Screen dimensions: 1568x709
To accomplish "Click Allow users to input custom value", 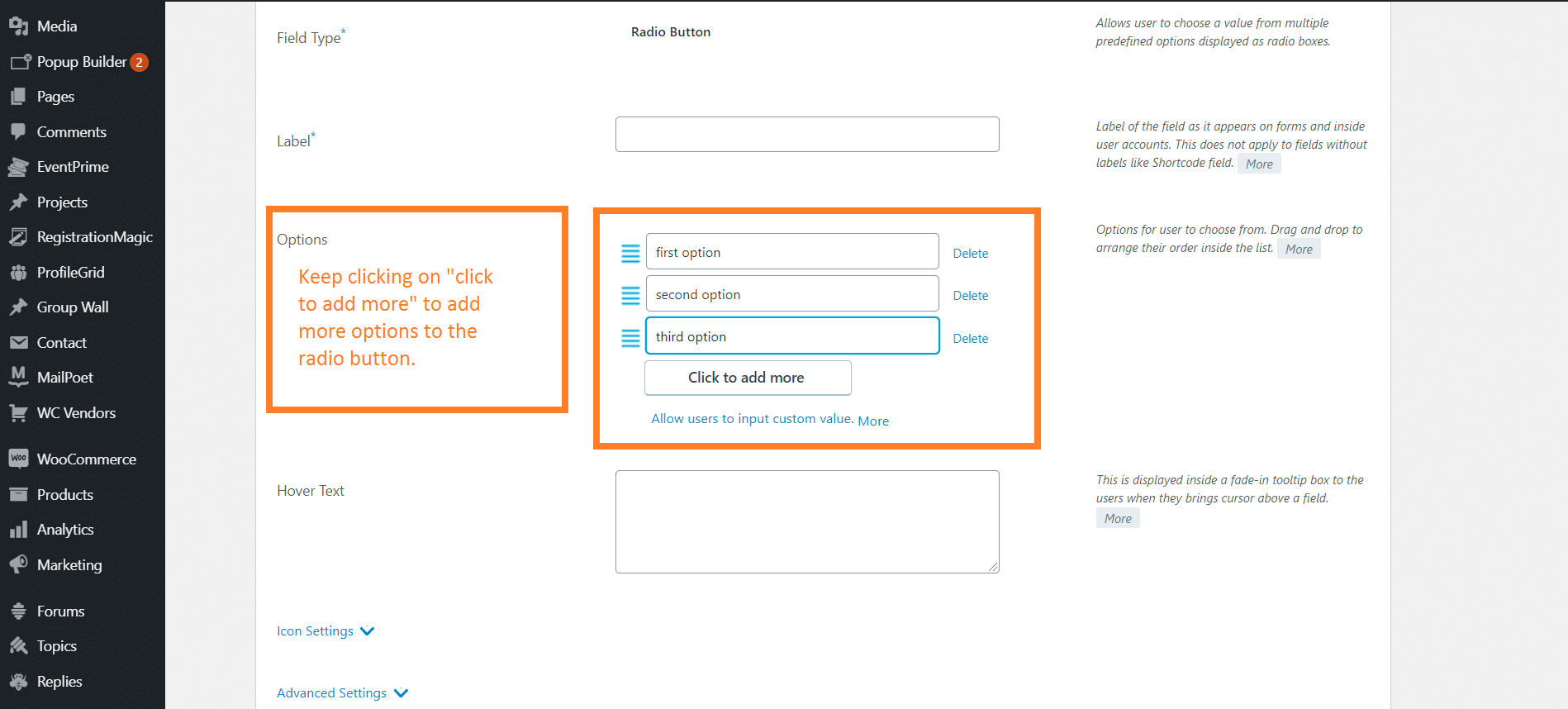I will point(751,419).
